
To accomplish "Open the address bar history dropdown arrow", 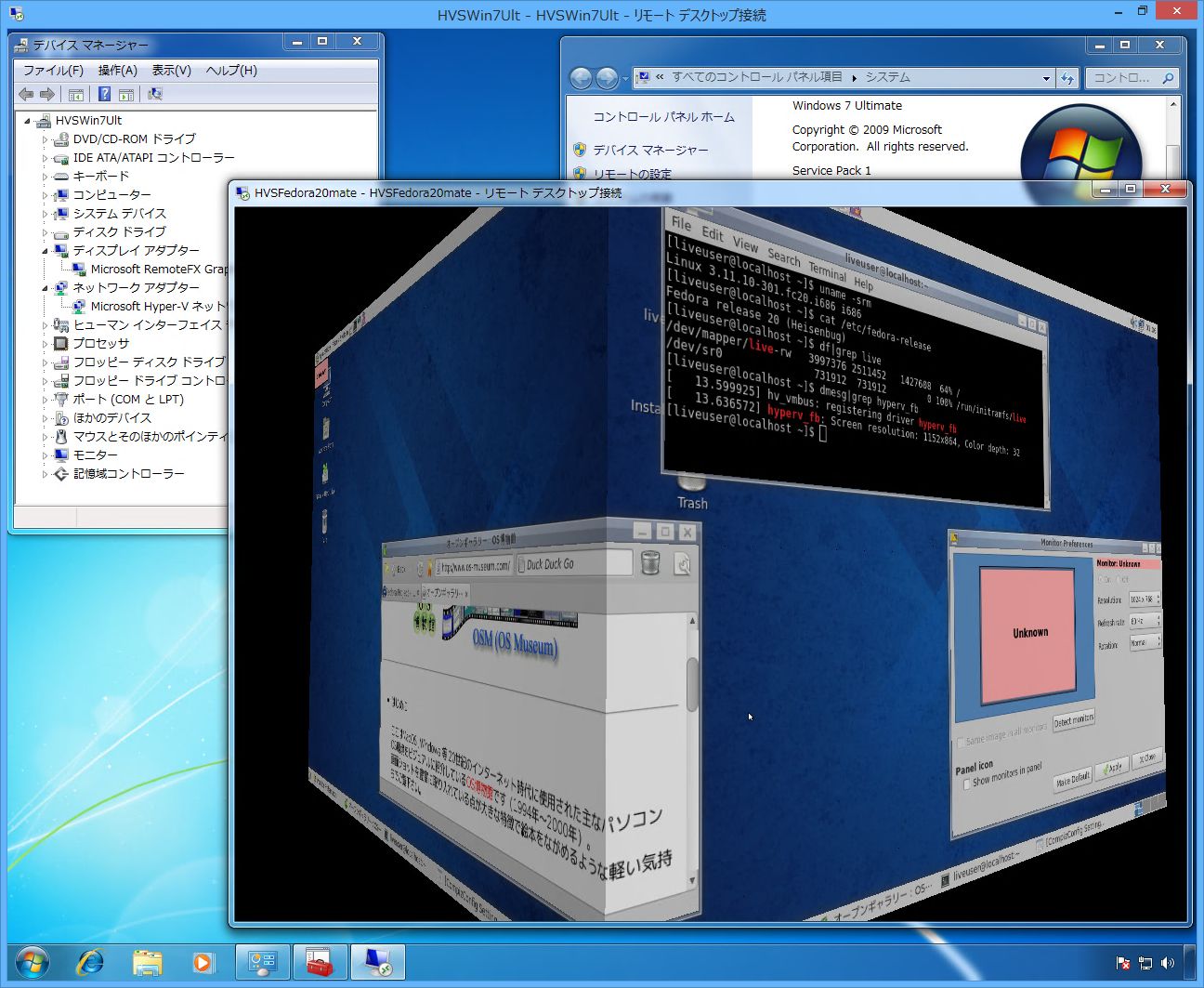I will (1046, 78).
